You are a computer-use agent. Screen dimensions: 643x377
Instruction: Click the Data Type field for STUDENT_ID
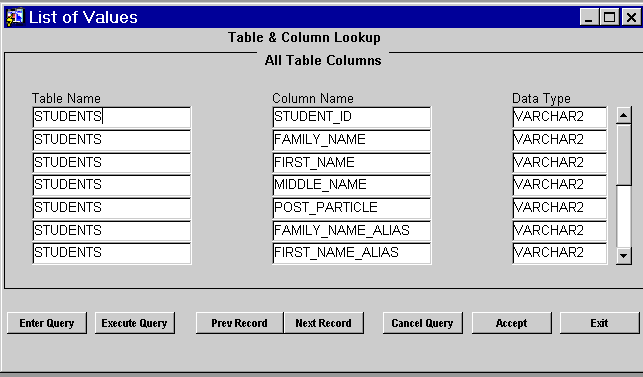(x=559, y=117)
